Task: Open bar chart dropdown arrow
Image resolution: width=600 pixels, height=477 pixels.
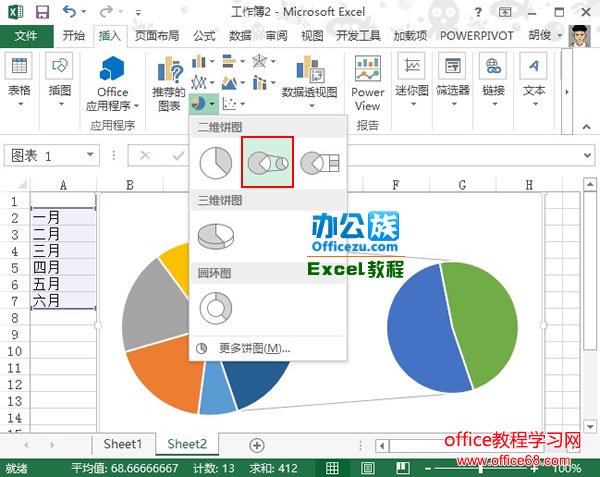Action: click(242, 61)
